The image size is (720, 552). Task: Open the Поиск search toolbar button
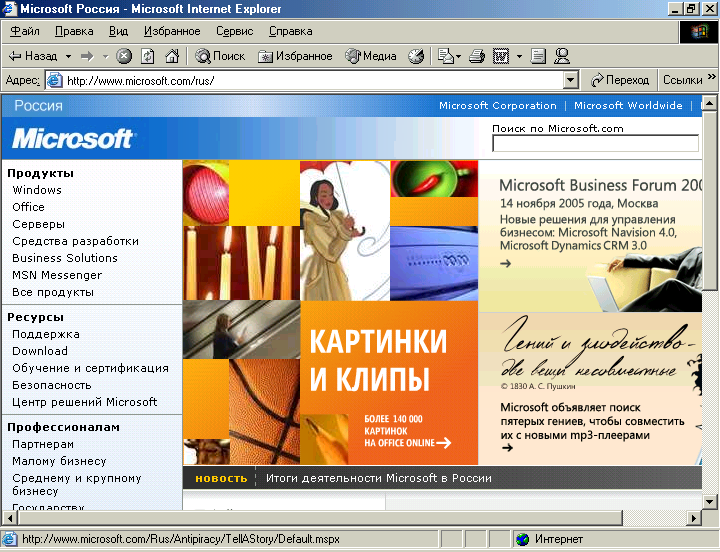click(220, 56)
